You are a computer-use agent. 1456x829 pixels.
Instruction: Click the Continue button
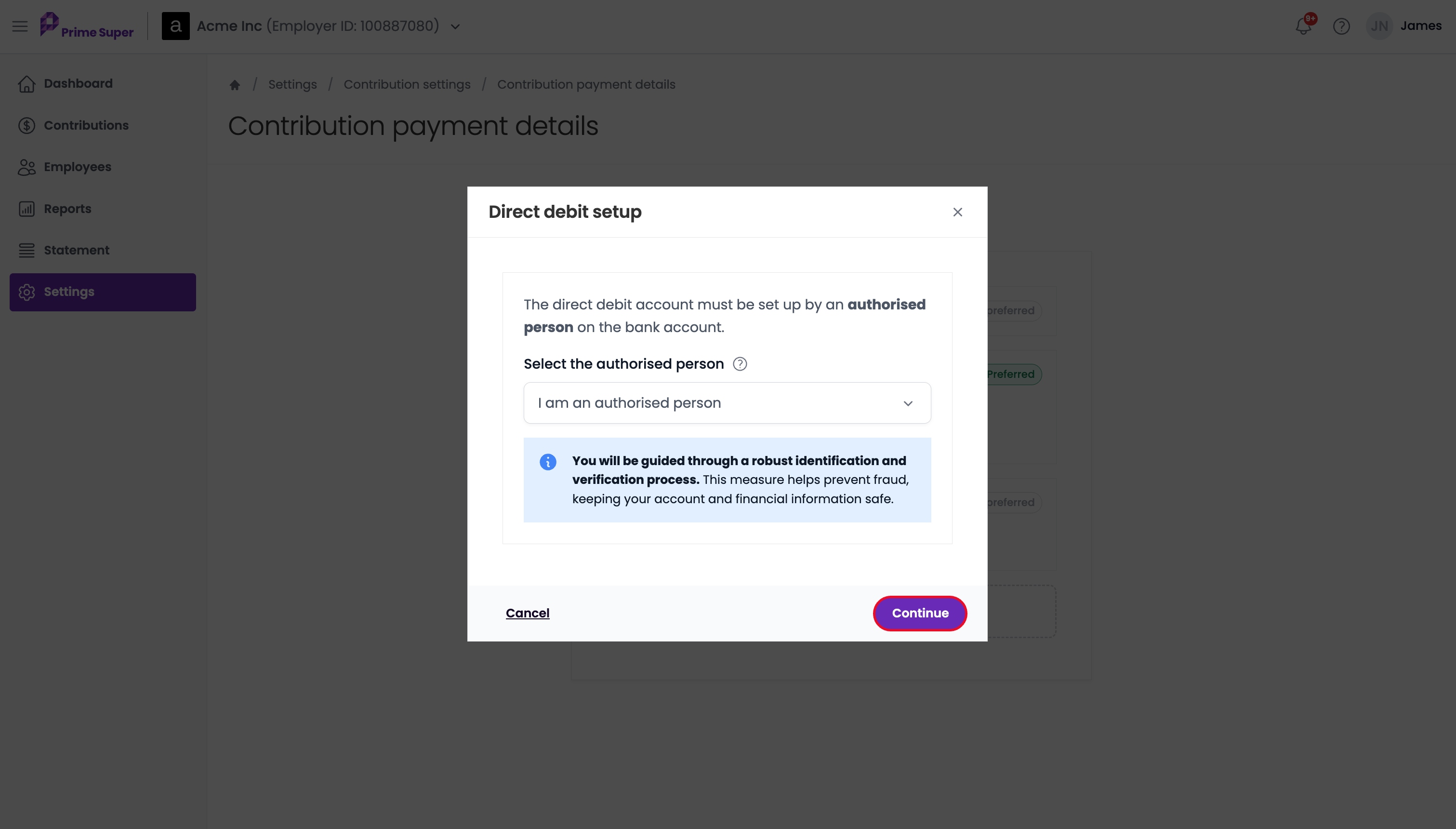920,613
